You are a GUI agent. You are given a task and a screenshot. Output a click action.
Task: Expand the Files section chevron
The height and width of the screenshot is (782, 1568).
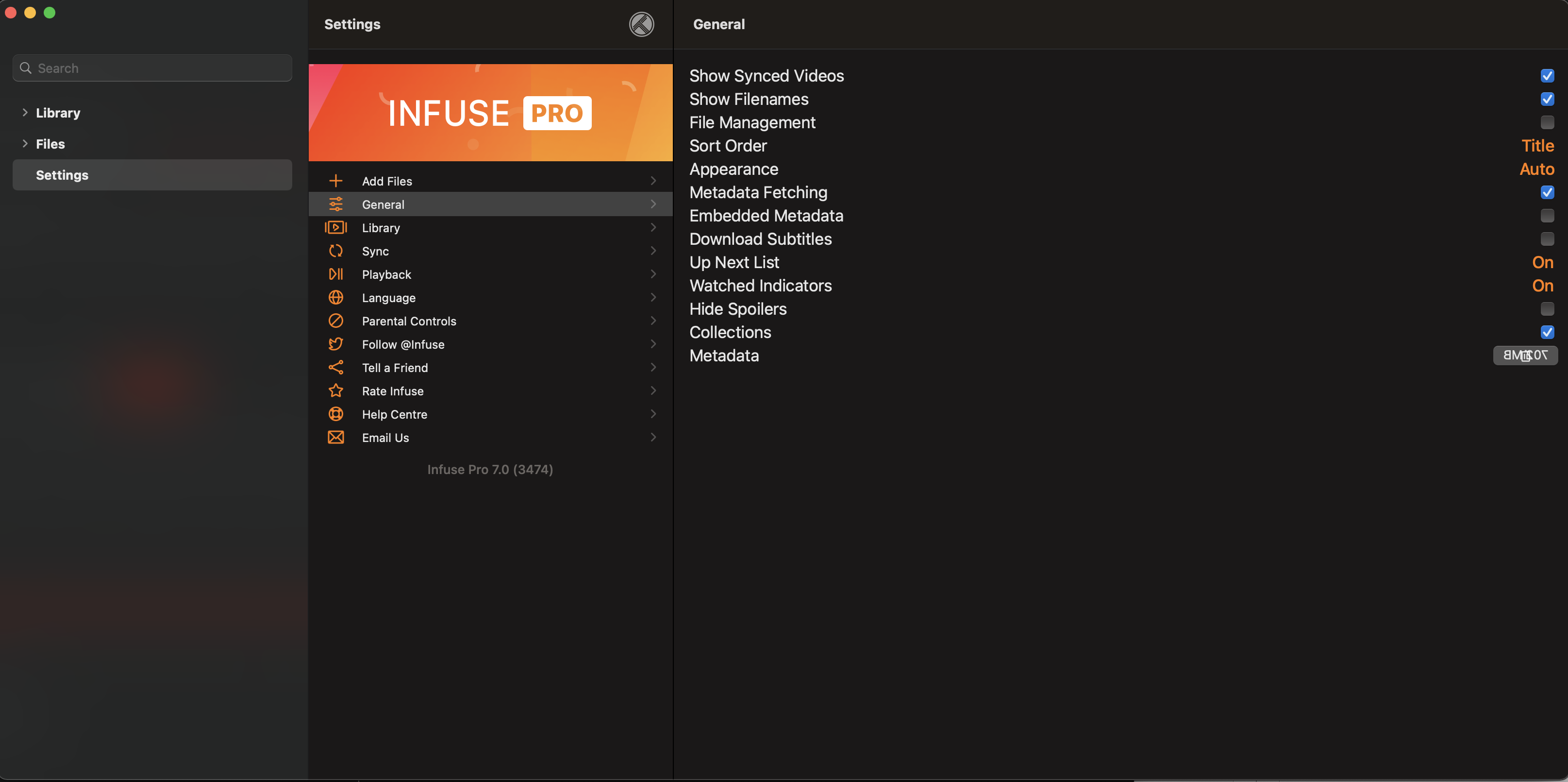25,144
